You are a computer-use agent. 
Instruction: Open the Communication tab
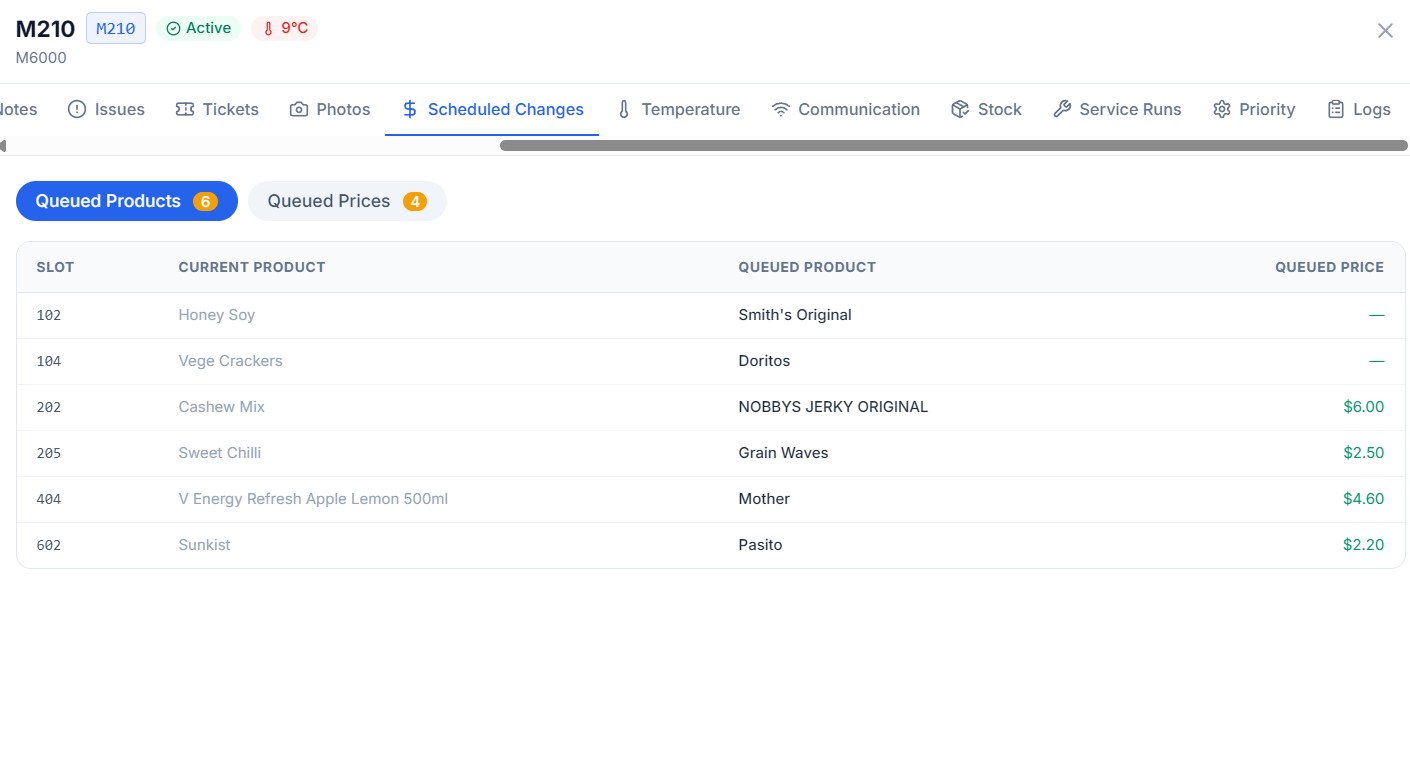[x=846, y=109]
